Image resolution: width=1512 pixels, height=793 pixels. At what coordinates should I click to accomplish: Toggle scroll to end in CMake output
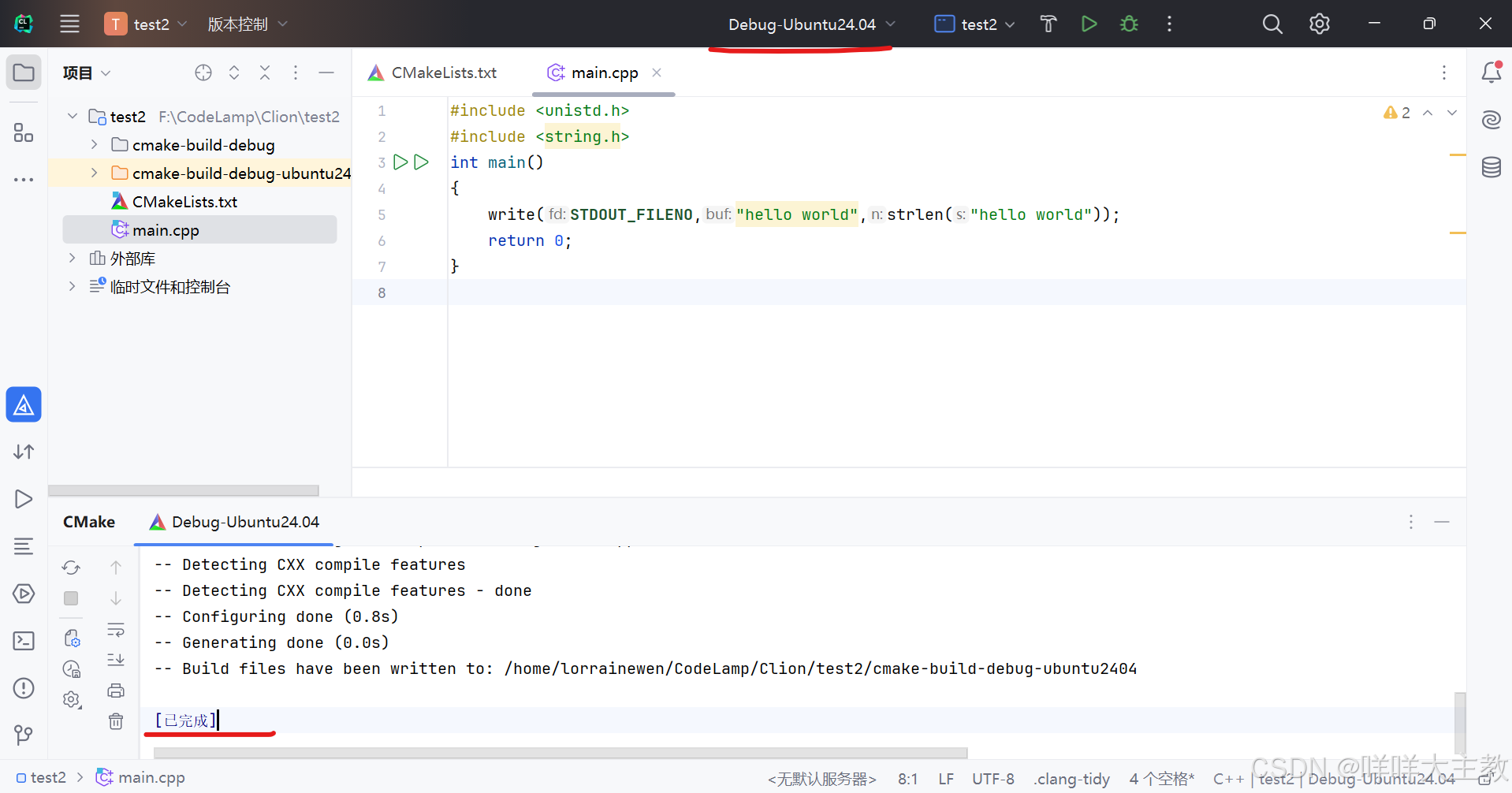(116, 660)
